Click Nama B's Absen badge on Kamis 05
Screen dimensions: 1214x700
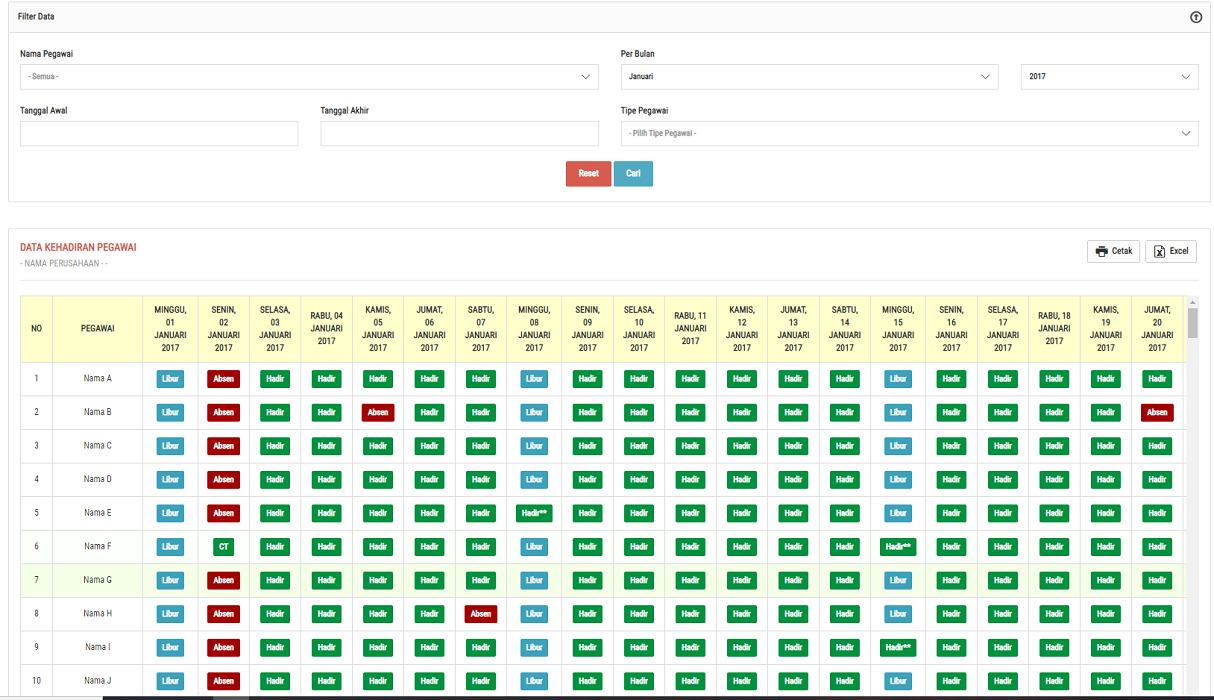(377, 412)
